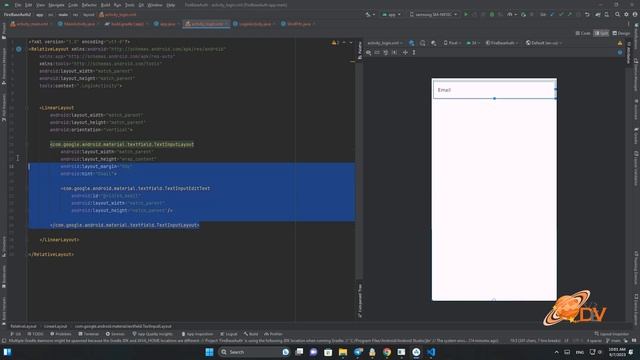Switch editor to Split view mode
This screenshot has height=360, width=640.
coord(602,33)
